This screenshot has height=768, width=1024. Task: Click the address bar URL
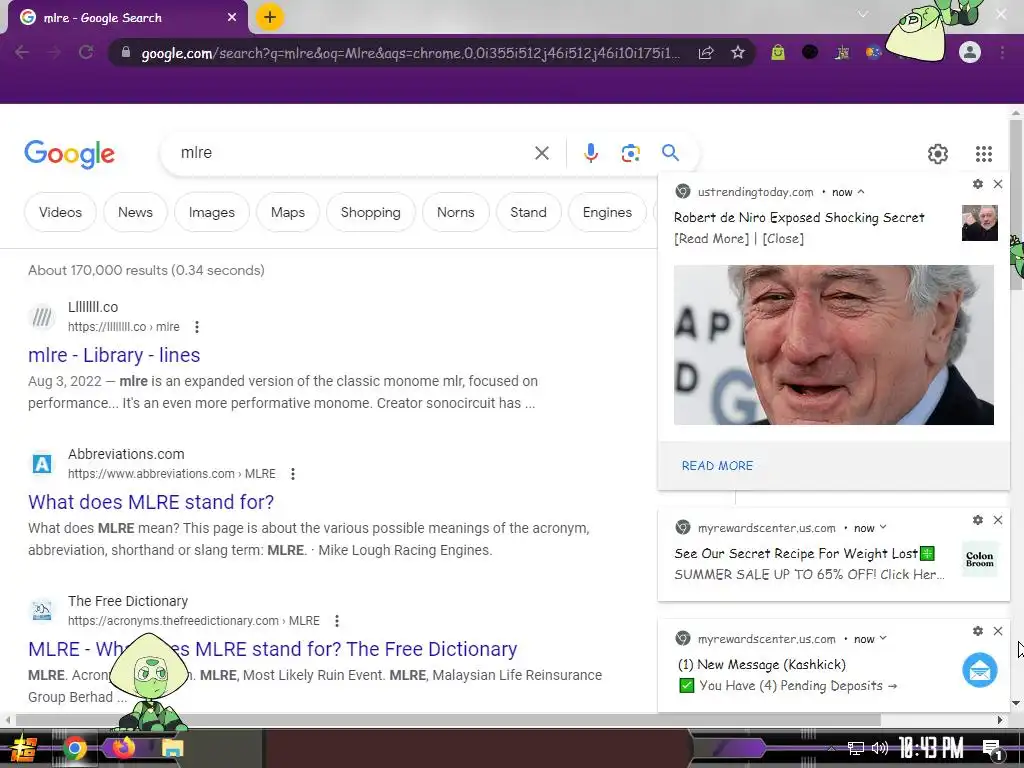click(x=410, y=53)
